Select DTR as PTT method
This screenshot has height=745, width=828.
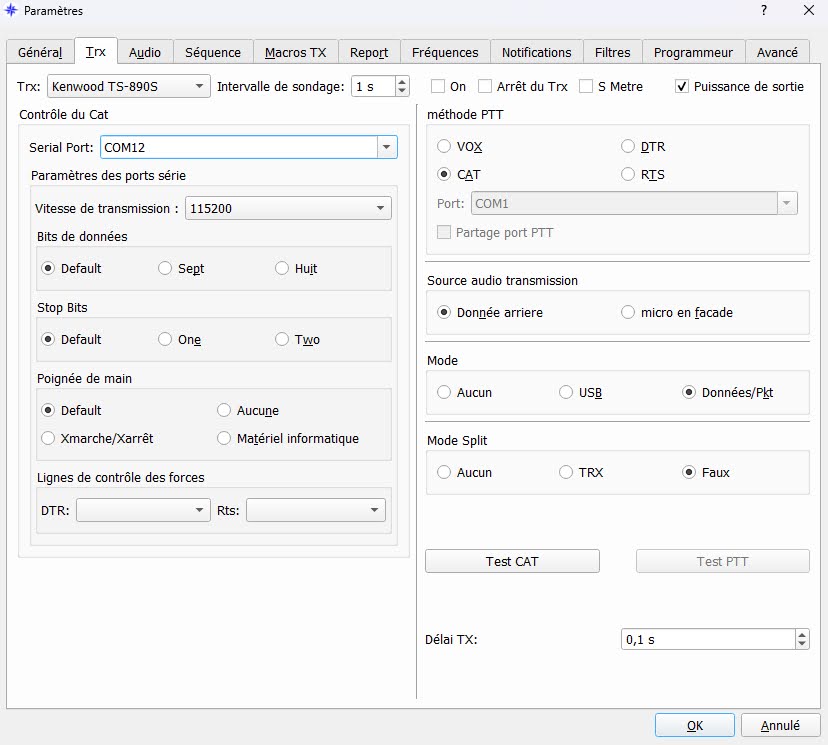pos(627,146)
